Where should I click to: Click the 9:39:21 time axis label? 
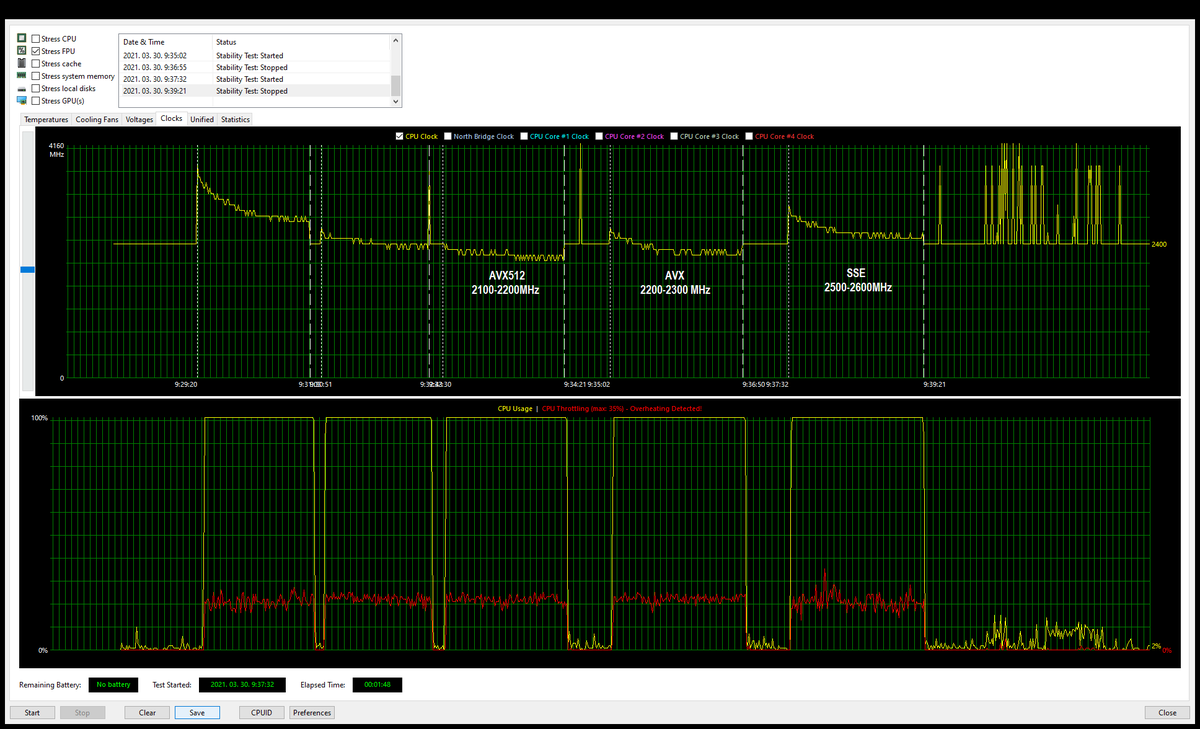(x=934, y=383)
